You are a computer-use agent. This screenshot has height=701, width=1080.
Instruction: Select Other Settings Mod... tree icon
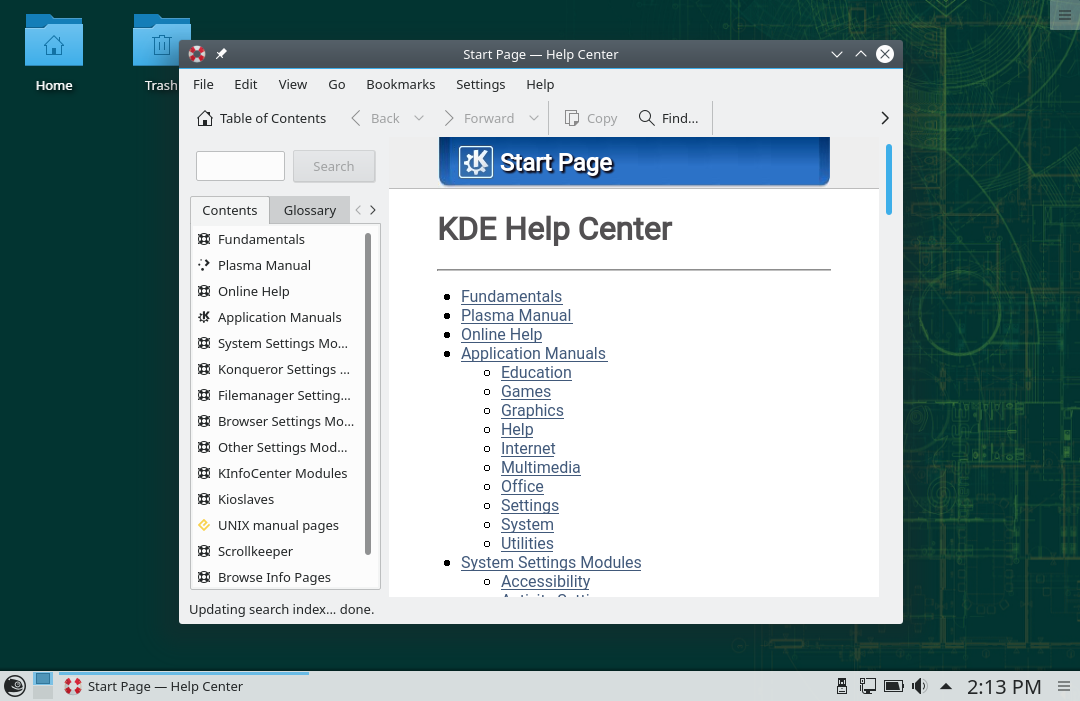pos(204,447)
